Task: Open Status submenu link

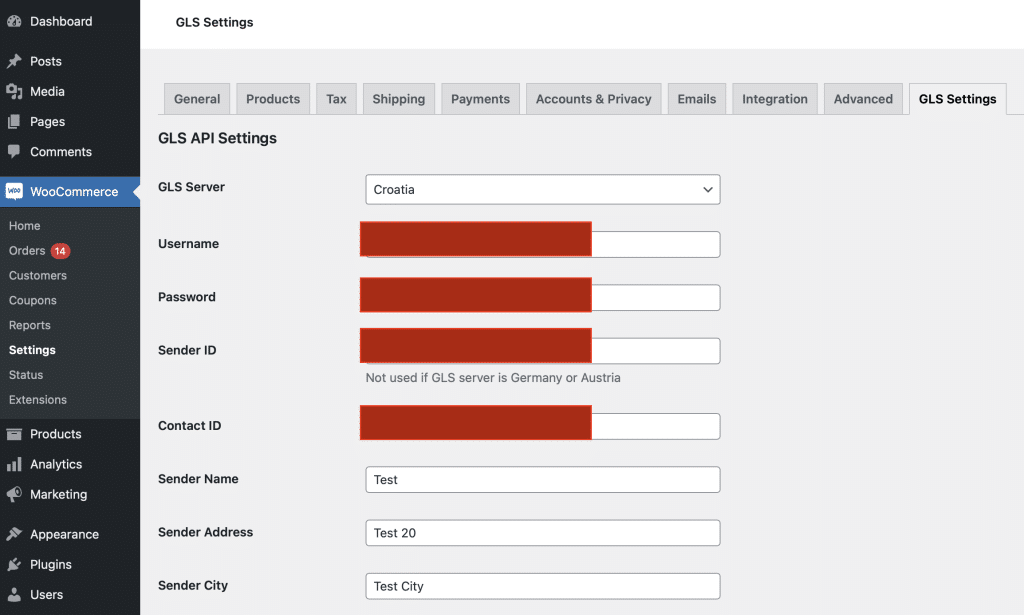Action: [x=25, y=375]
